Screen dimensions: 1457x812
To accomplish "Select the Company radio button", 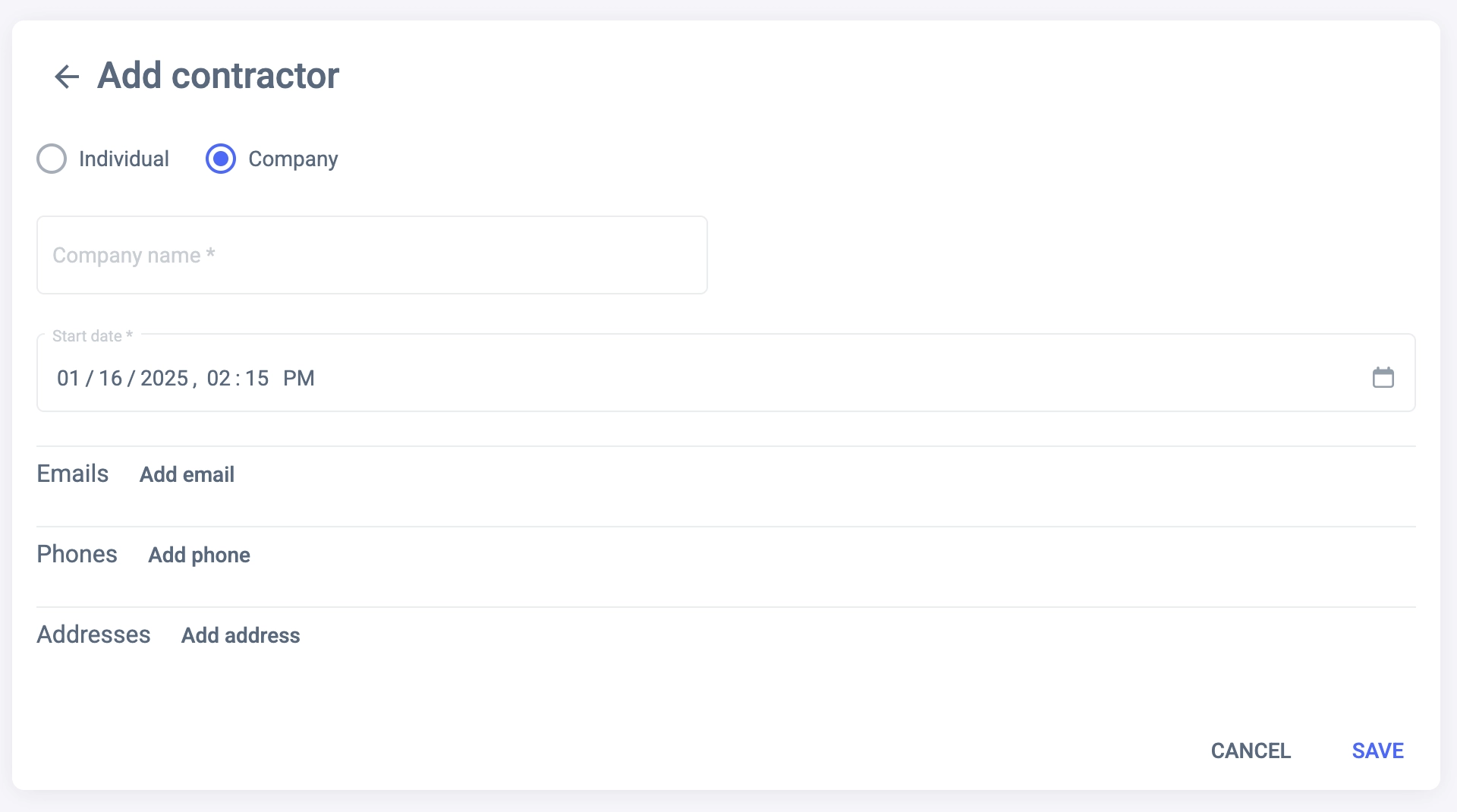I will 221,159.
